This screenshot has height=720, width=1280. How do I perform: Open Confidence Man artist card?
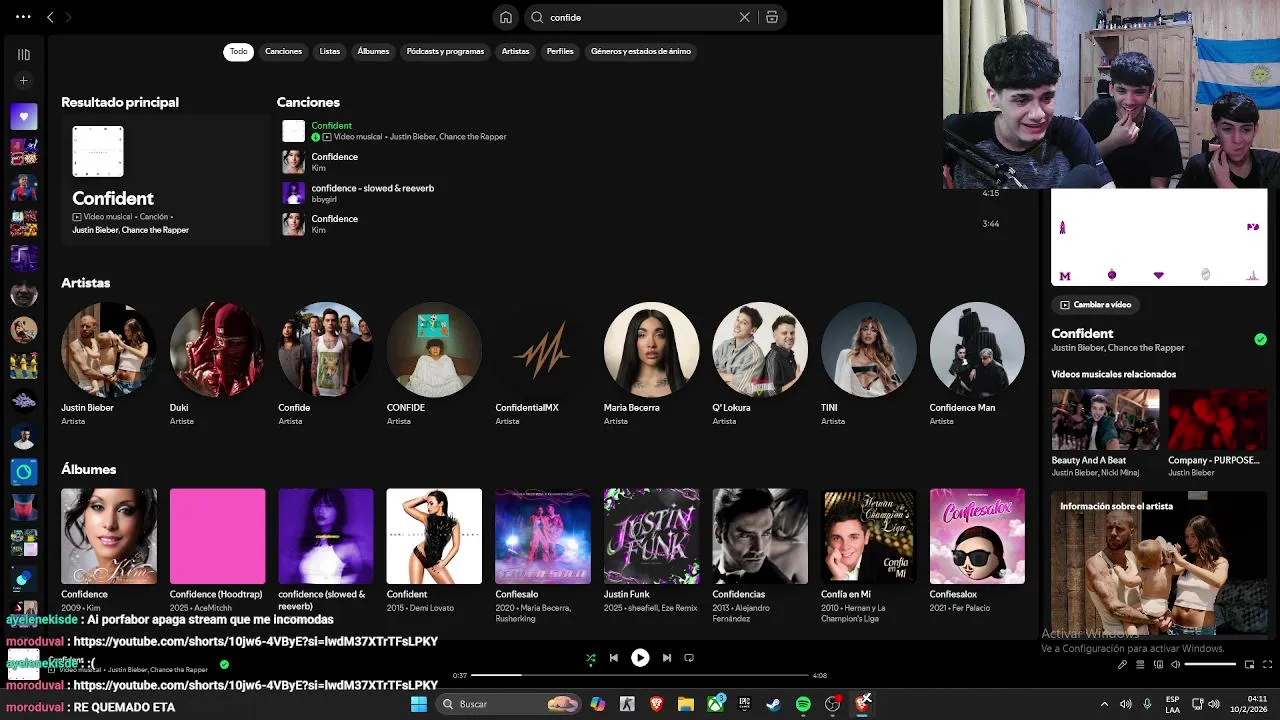click(x=977, y=363)
